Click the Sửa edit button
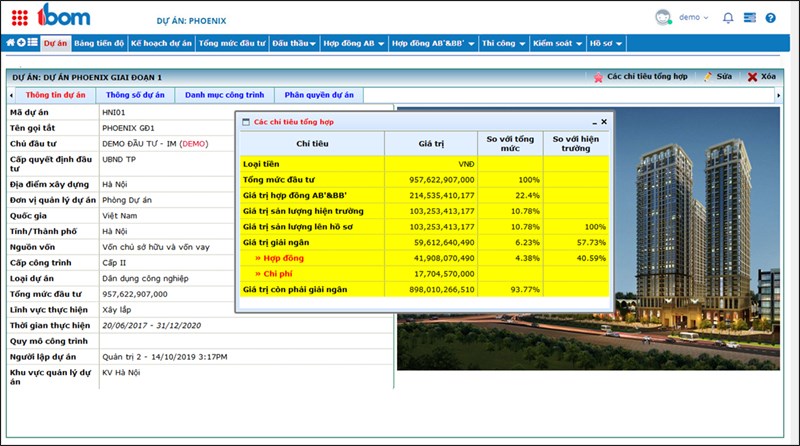This screenshot has height=446, width=800. click(718, 76)
